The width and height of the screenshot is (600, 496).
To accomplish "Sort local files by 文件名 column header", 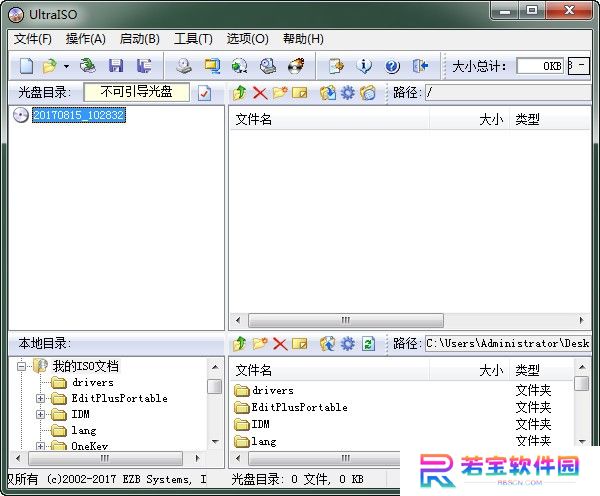I will [x=329, y=370].
